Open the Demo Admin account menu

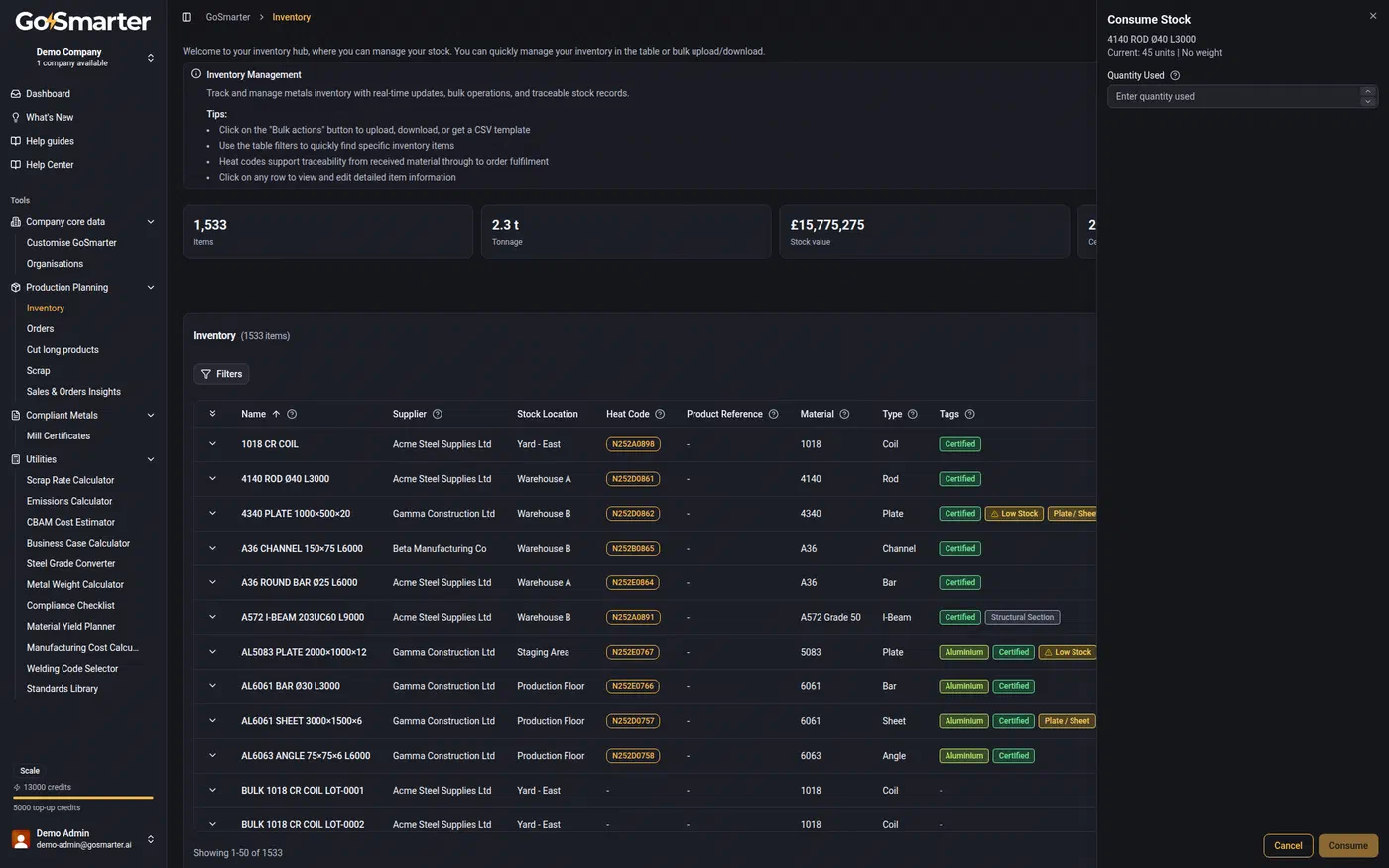pyautogui.click(x=83, y=839)
